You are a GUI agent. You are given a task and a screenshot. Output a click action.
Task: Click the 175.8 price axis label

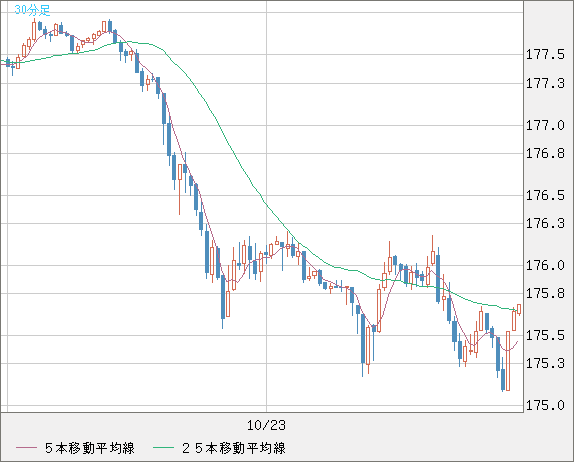(545, 294)
